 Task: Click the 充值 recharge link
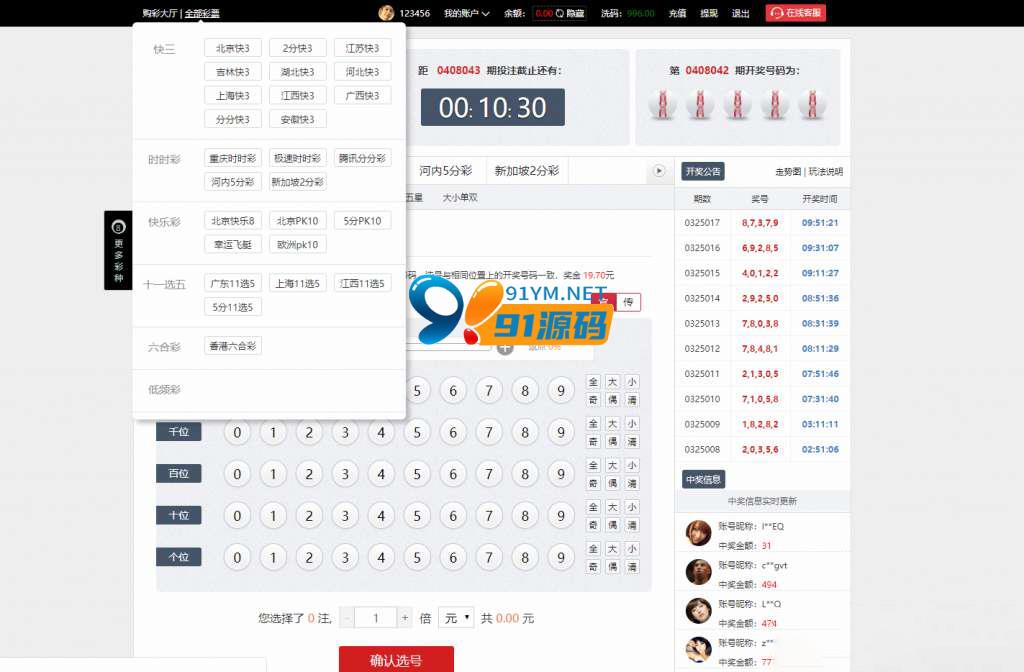pos(677,13)
